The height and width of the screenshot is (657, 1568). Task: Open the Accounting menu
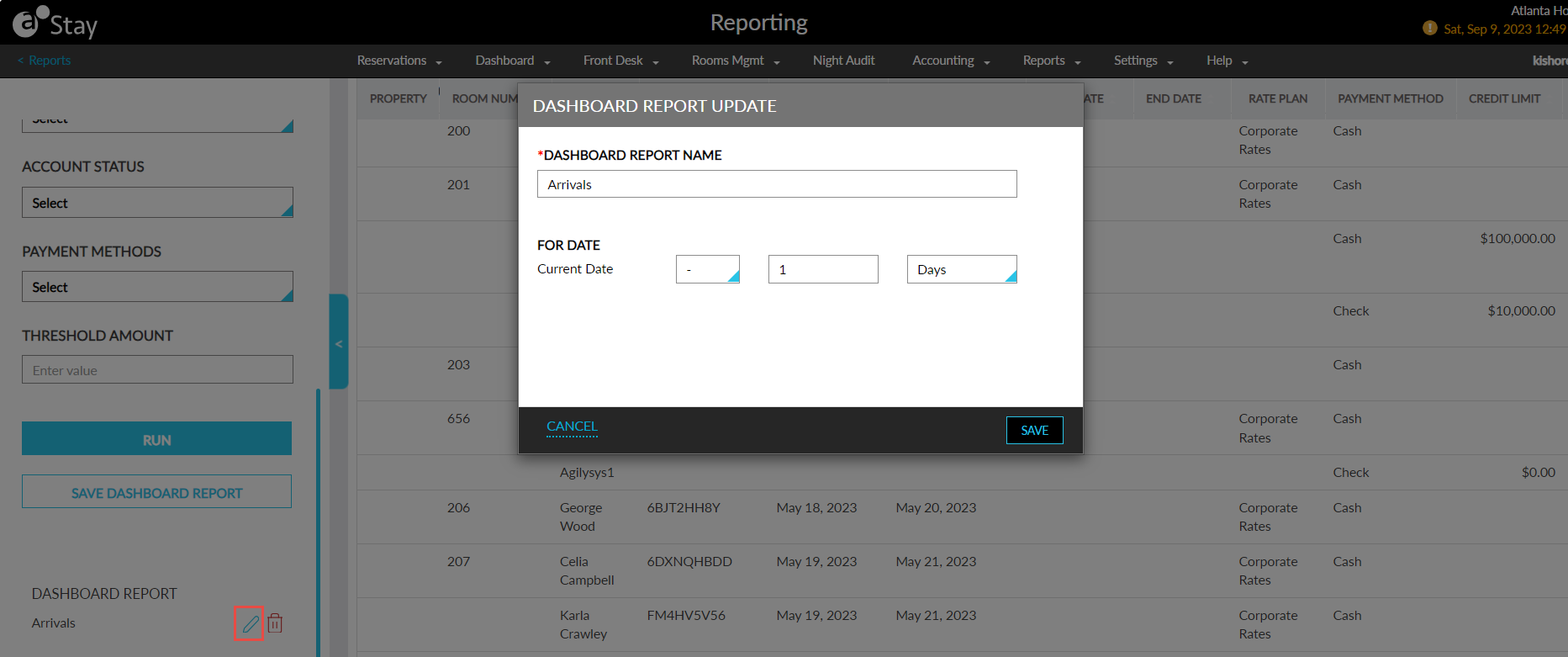(951, 61)
